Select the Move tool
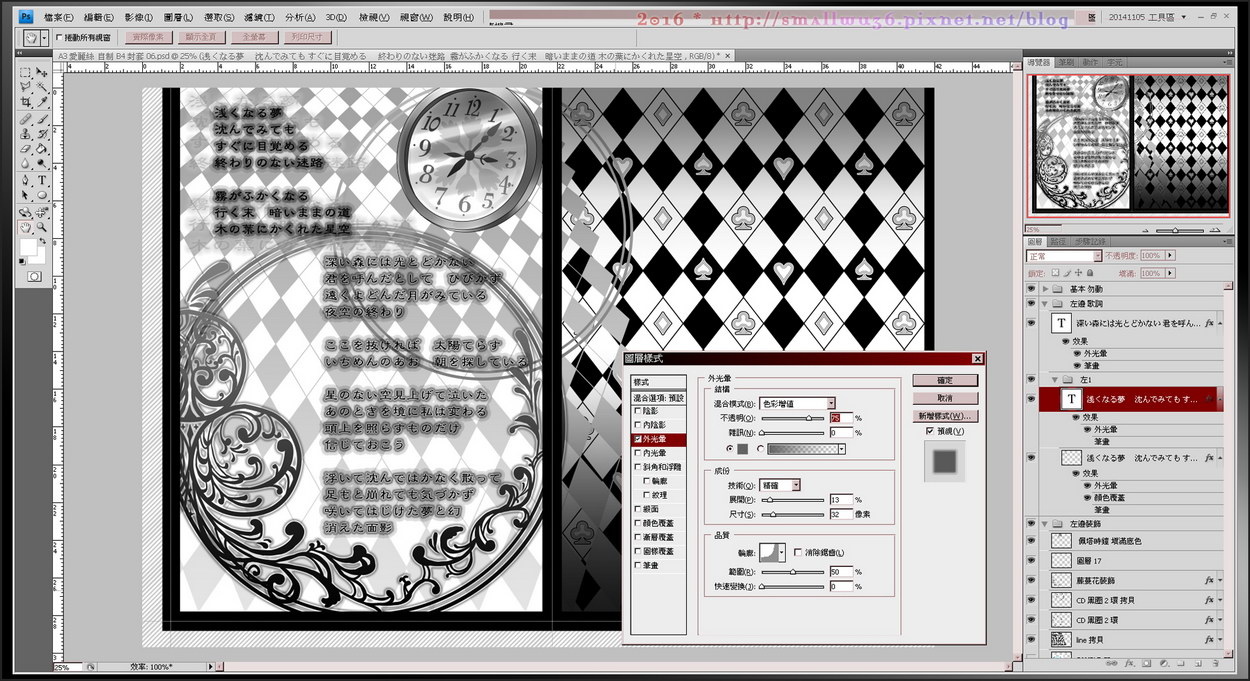 [42, 72]
